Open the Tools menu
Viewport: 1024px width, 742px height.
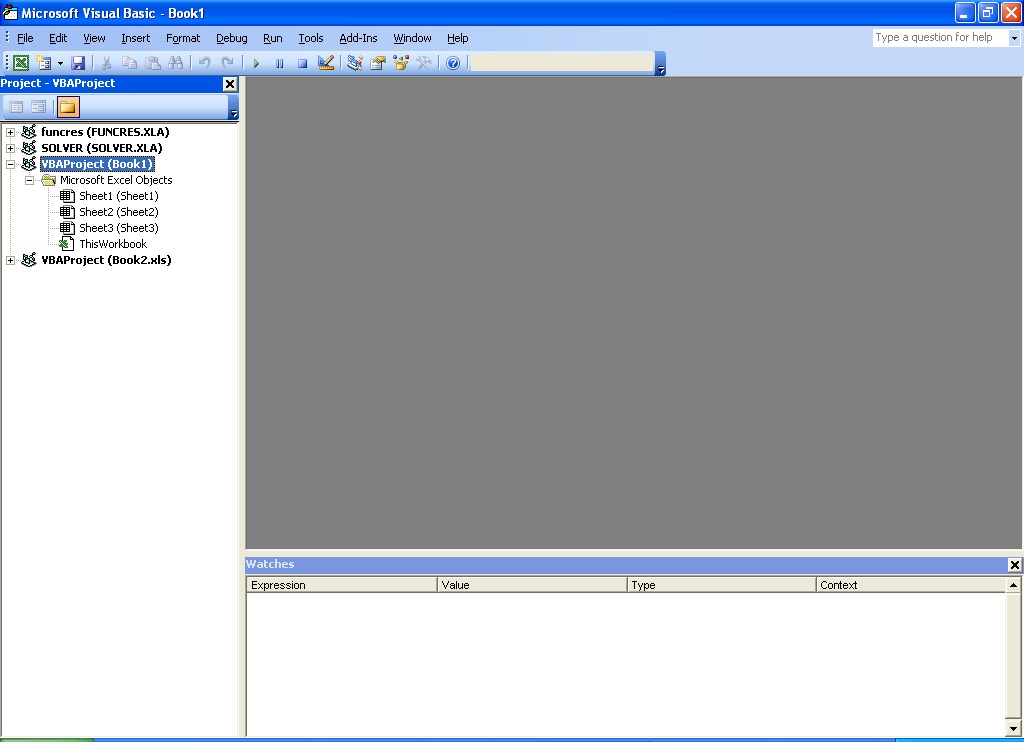(x=311, y=38)
